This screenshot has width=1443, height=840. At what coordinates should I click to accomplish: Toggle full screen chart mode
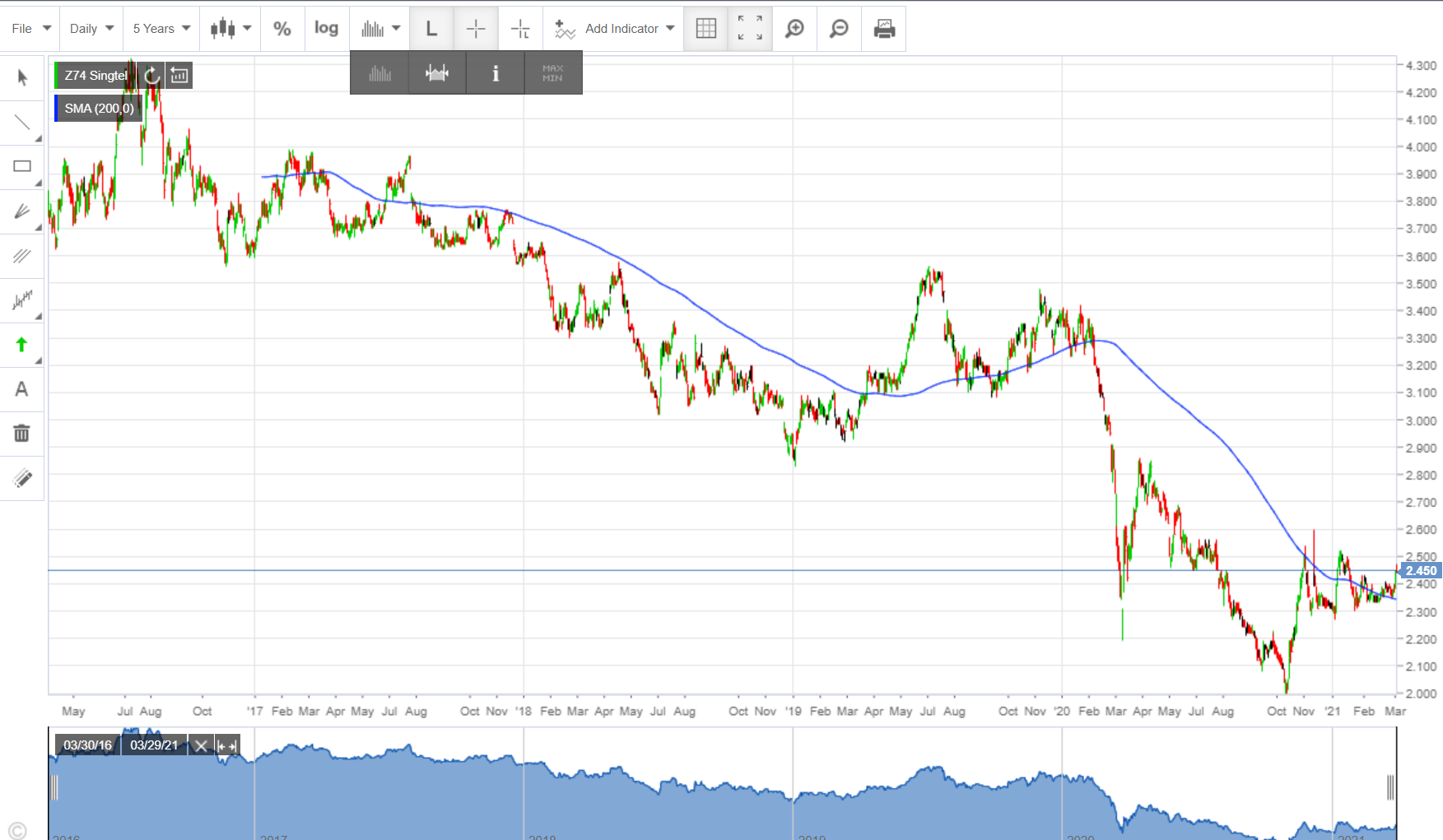[x=750, y=29]
